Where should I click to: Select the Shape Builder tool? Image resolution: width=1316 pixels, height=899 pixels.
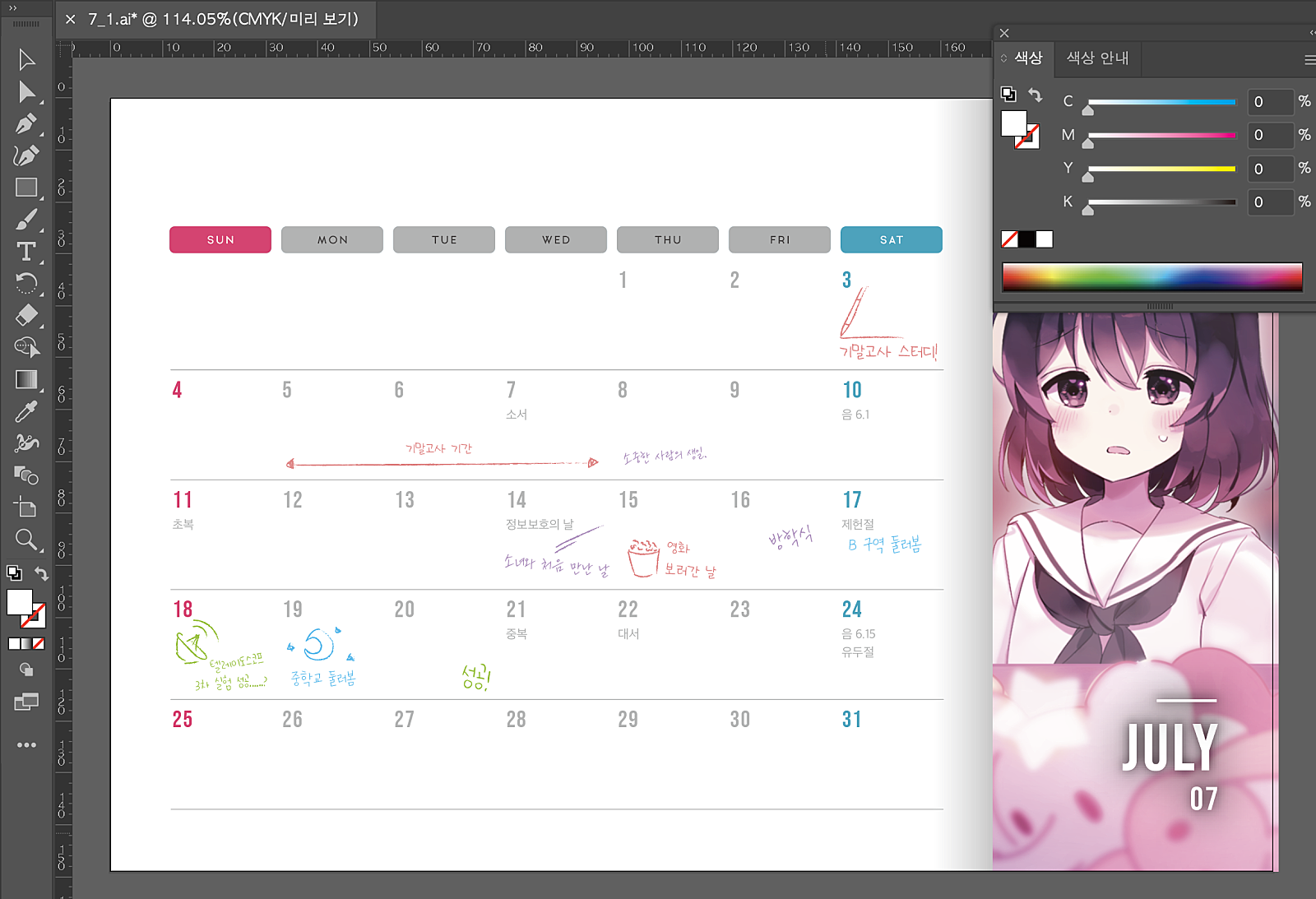pyautogui.click(x=26, y=347)
